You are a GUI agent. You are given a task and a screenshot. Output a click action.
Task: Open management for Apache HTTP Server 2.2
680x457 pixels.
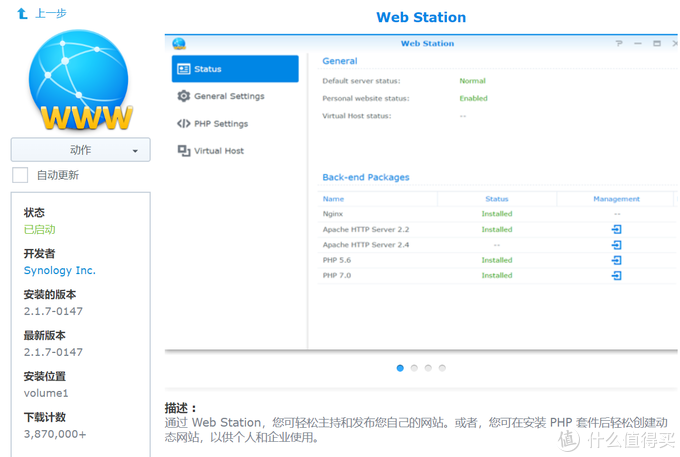(x=616, y=229)
